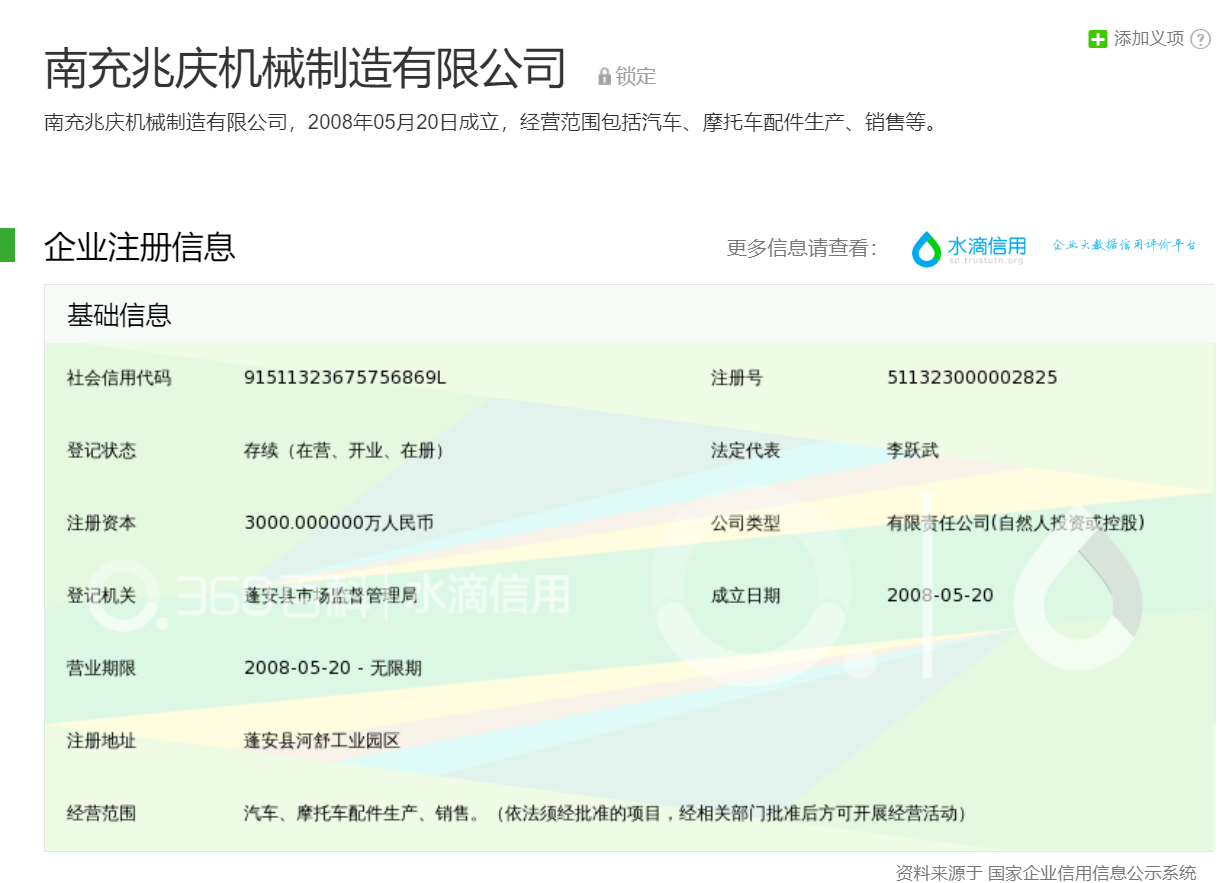Click the registration number 511323000002825
The width and height of the screenshot is (1229, 883).
point(972,378)
